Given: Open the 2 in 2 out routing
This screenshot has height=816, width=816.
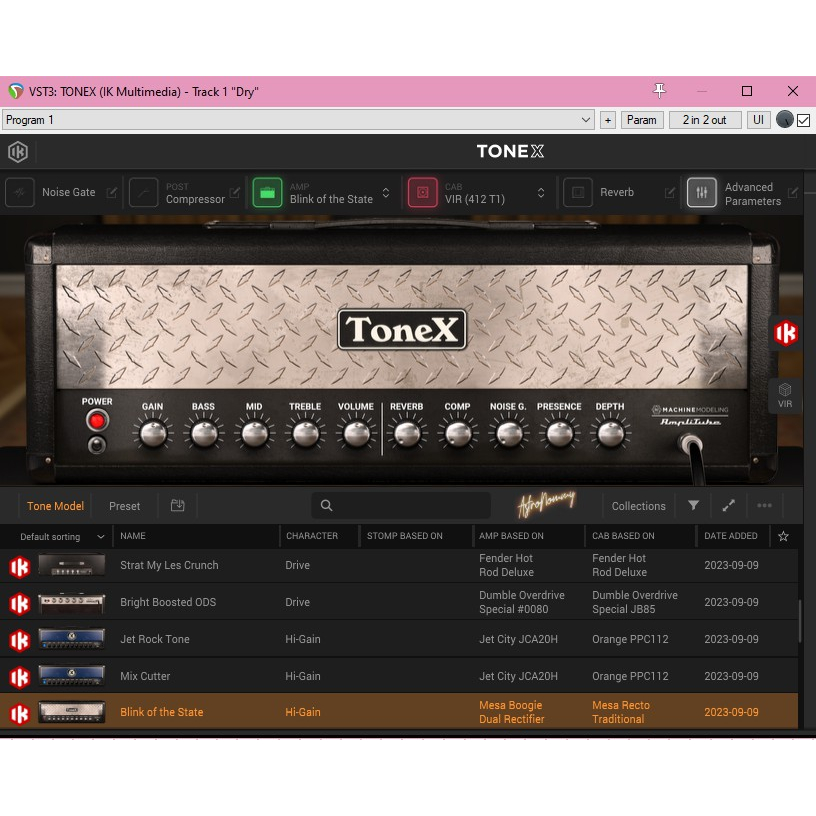Looking at the screenshot, I should tap(705, 120).
